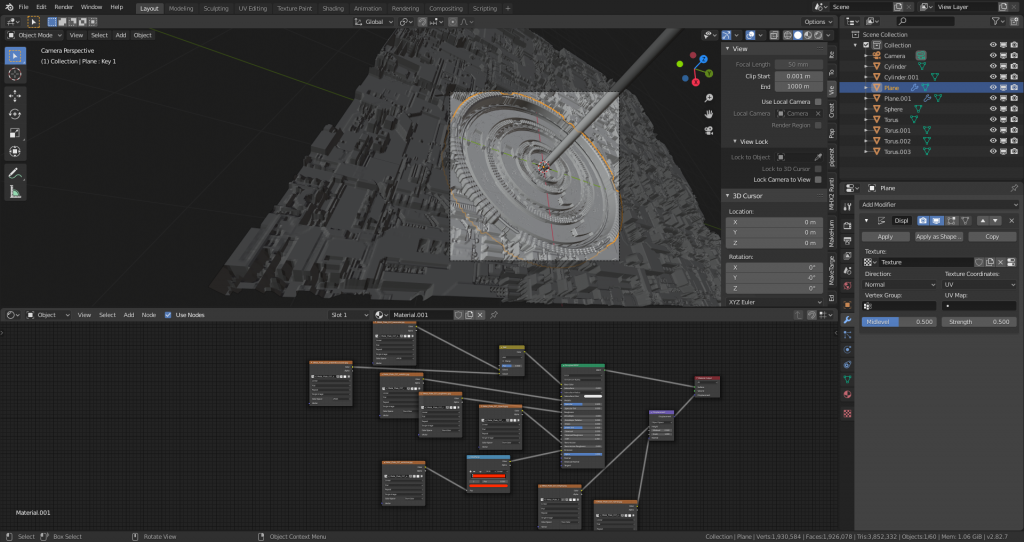Viewport: 1024px width, 542px height.
Task: Select Plane.001 in the outliner
Action: tap(897, 99)
